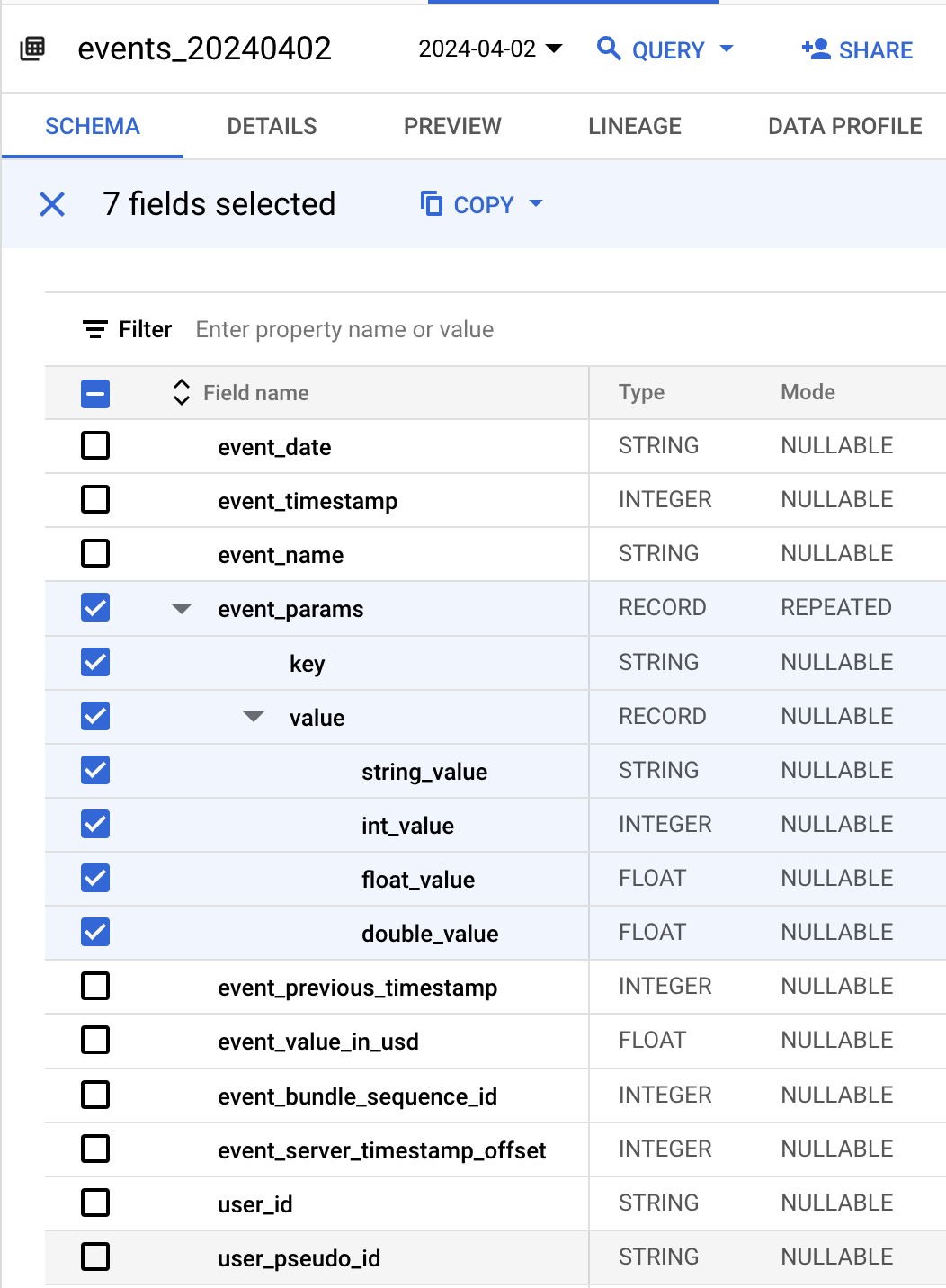Toggle the header select-all checkbox
Viewport: 946px width, 1288px height.
(x=95, y=393)
